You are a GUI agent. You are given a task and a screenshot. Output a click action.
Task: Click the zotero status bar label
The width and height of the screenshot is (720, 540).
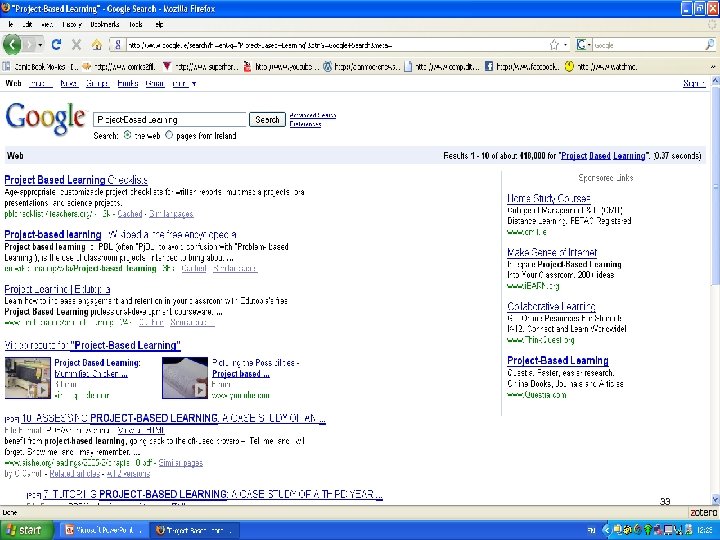tap(703, 512)
